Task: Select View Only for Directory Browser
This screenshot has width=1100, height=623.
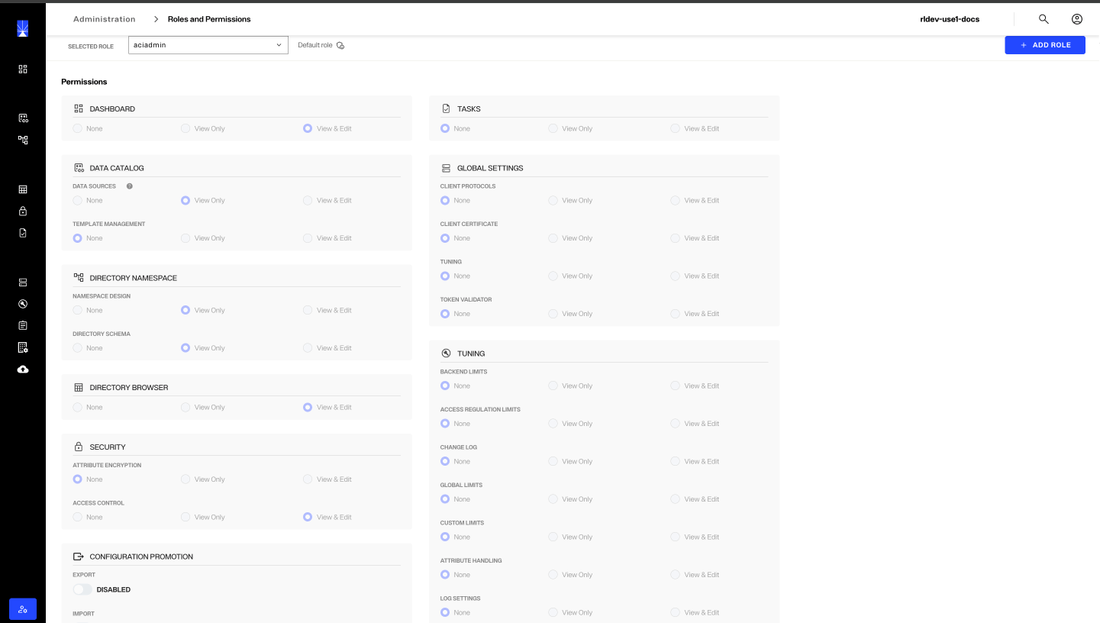Action: click(185, 407)
